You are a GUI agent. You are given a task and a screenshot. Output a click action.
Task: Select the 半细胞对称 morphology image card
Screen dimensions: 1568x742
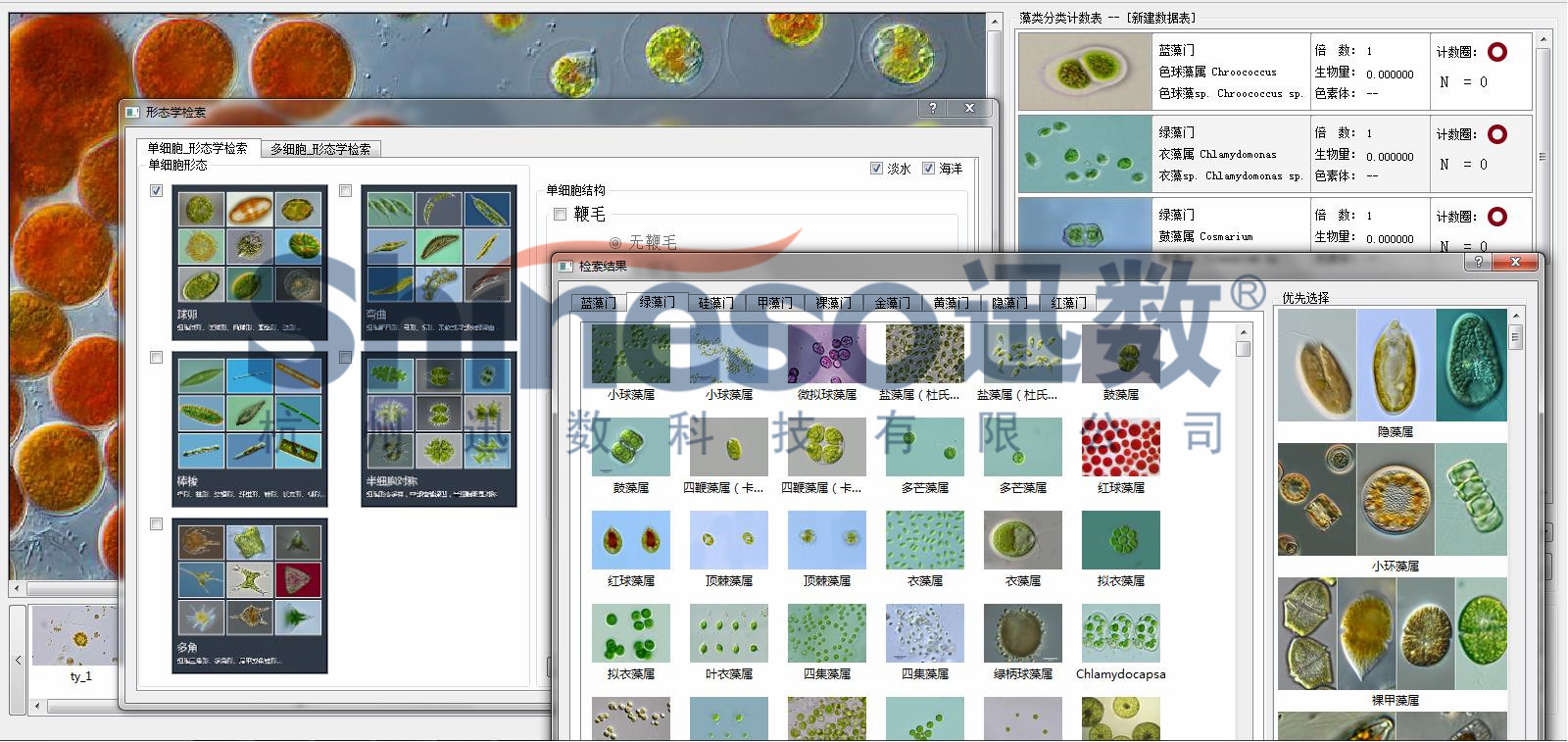coord(439,429)
